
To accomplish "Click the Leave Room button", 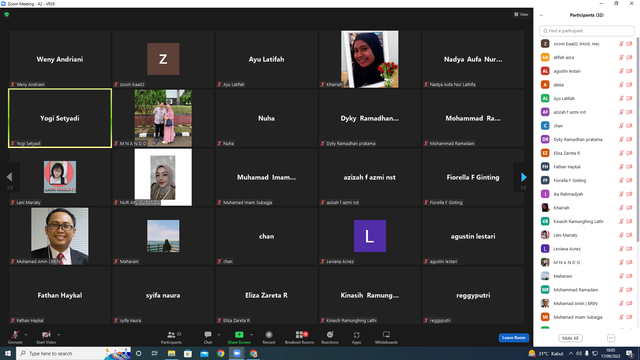I will (x=513, y=338).
